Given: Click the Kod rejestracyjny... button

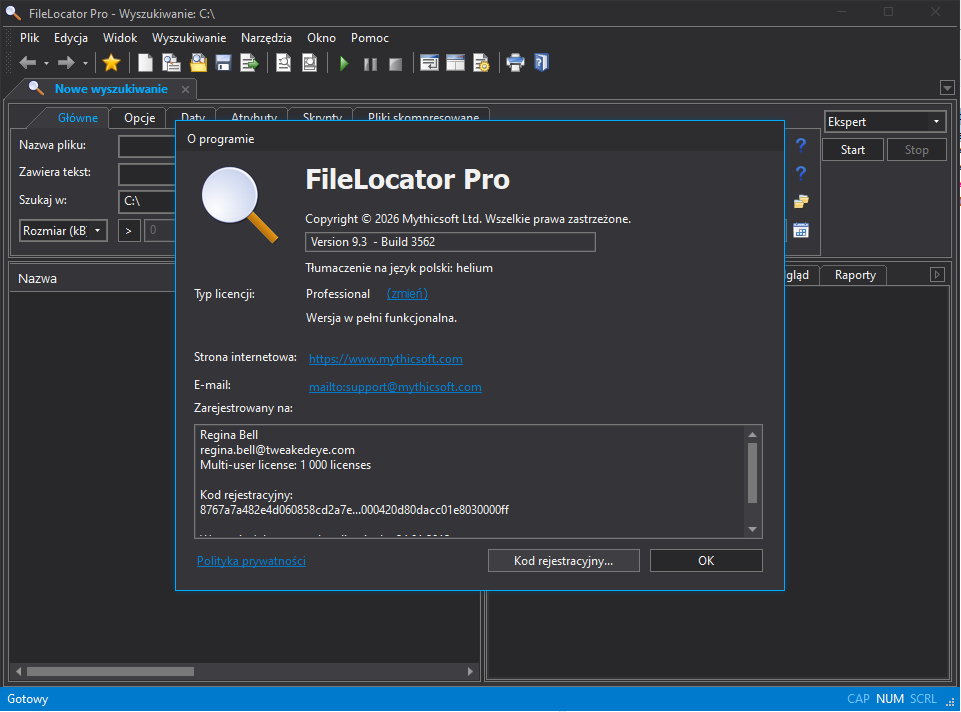Looking at the screenshot, I should coord(563,561).
